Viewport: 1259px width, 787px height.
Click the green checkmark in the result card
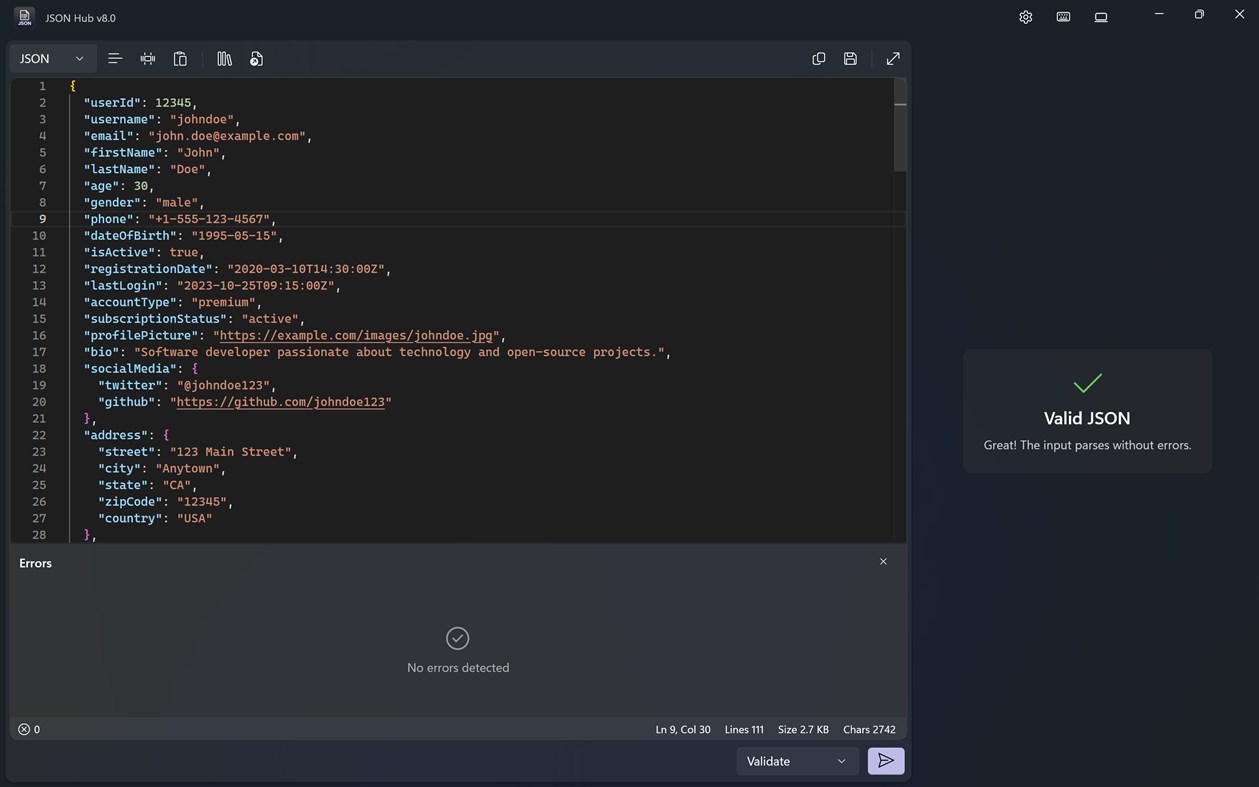click(1087, 382)
